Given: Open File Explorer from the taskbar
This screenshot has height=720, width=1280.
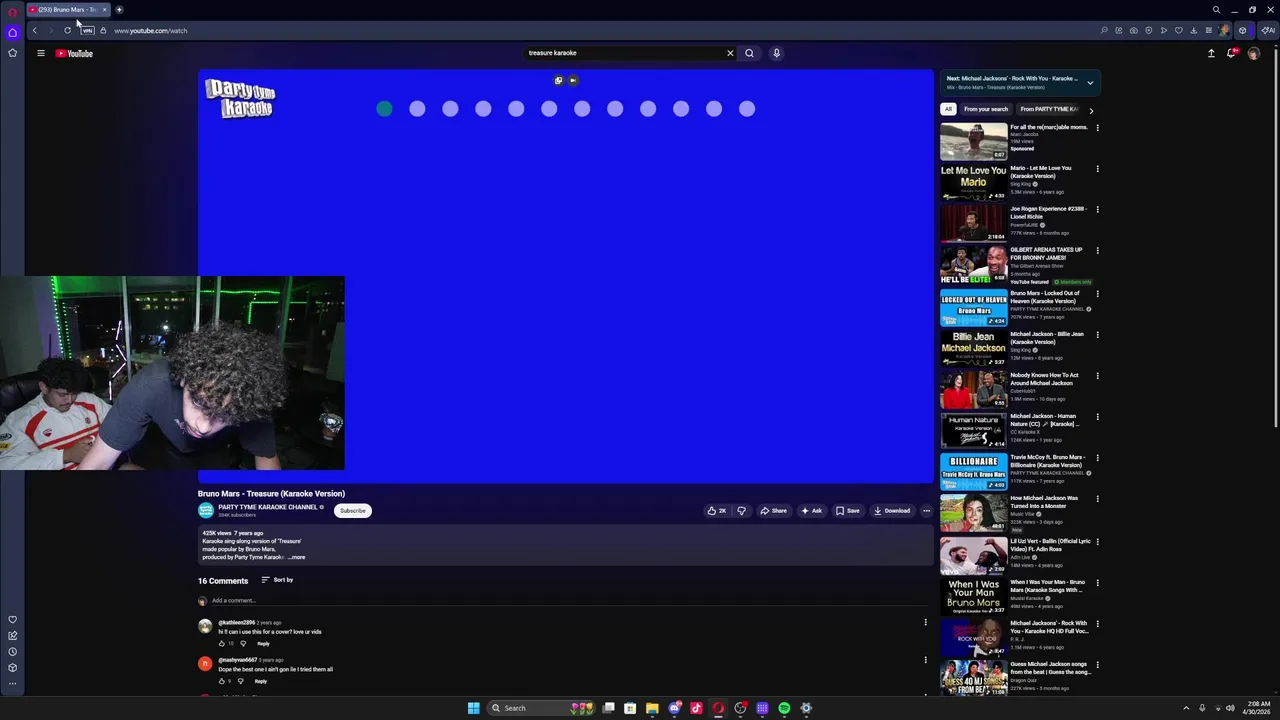Looking at the screenshot, I should click(x=652, y=708).
